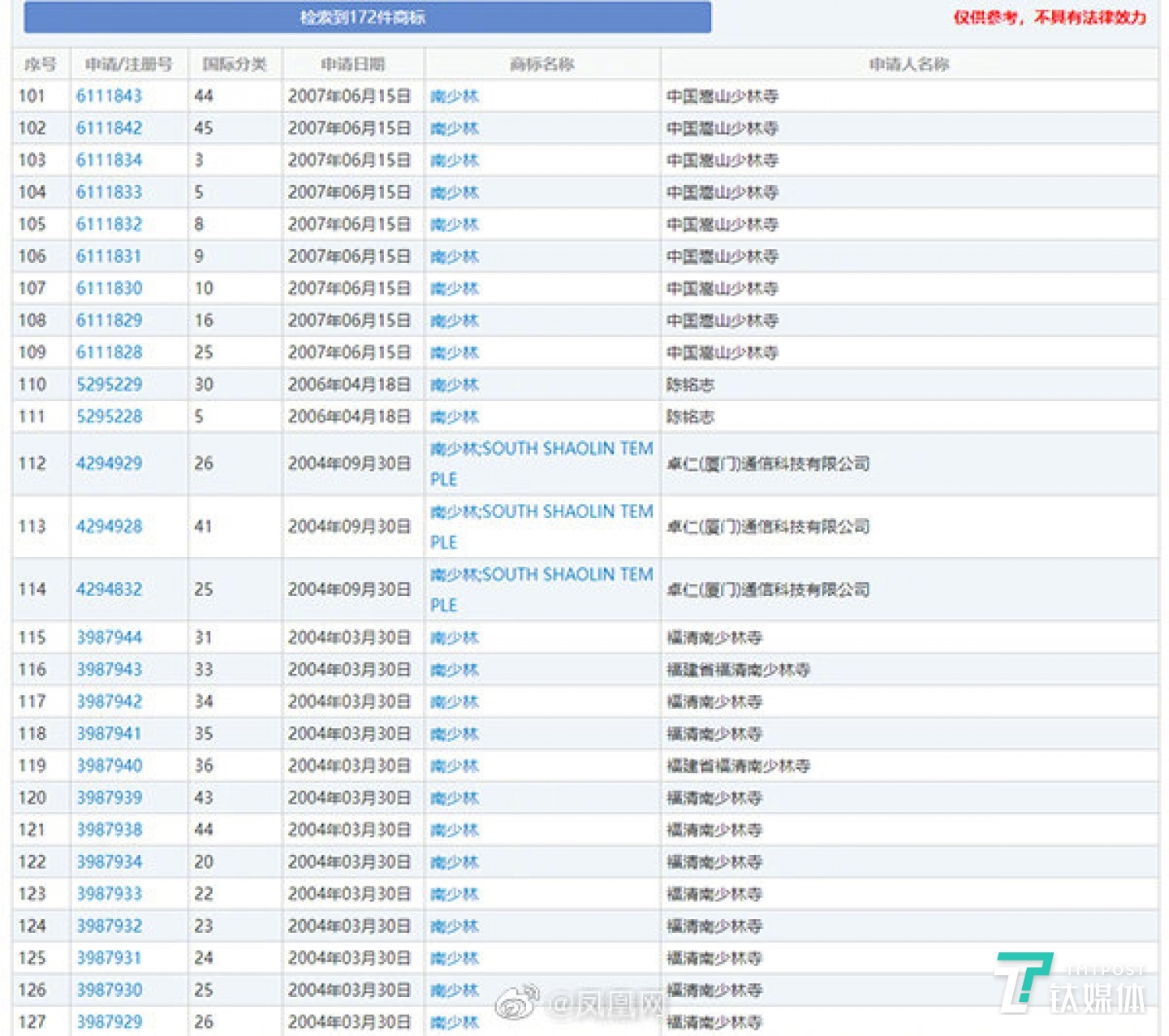Open registration number 3987929 link
The width and height of the screenshot is (1169, 1036).
click(110, 1021)
